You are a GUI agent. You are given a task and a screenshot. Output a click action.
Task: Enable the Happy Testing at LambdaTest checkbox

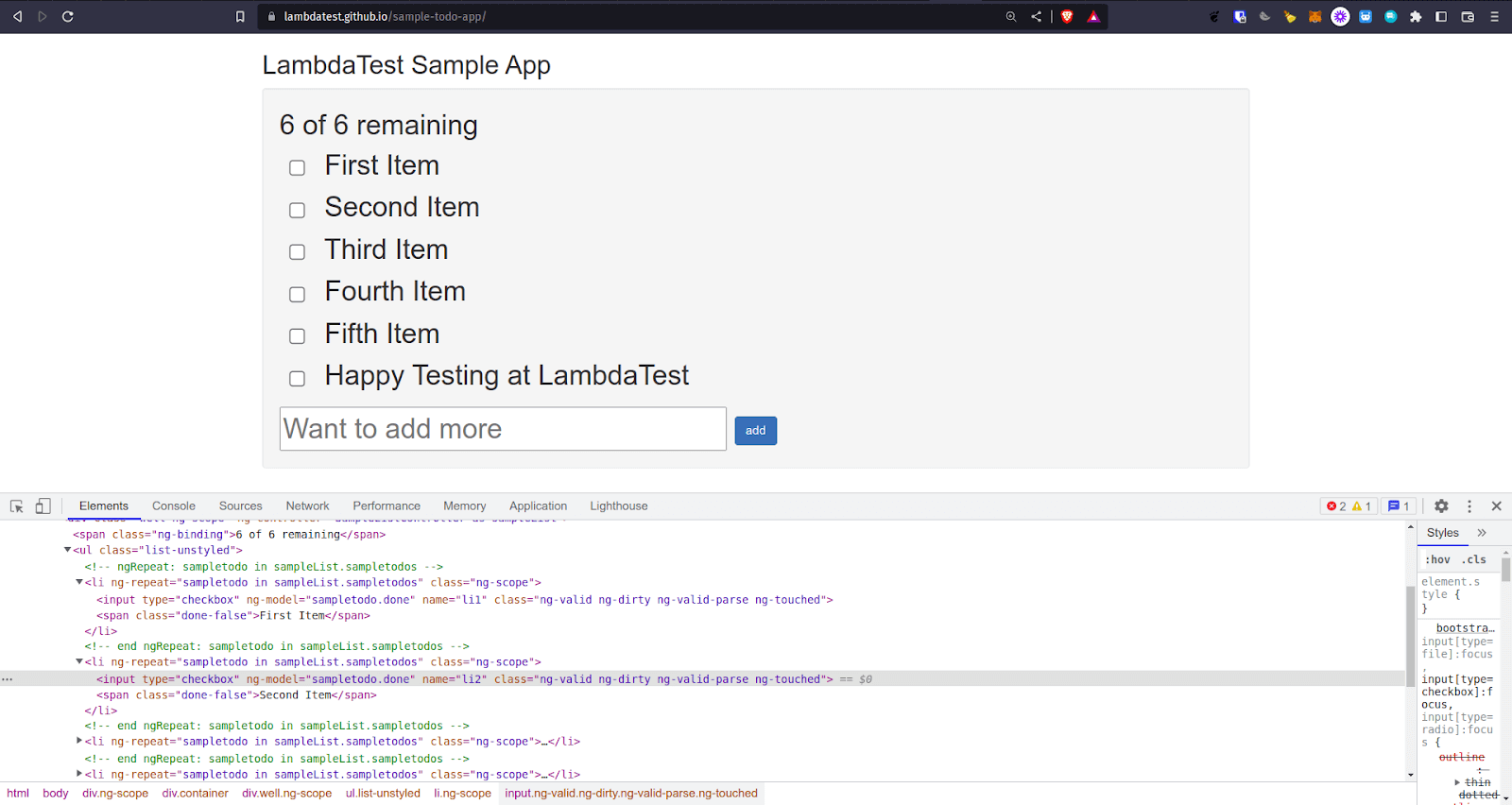point(297,378)
